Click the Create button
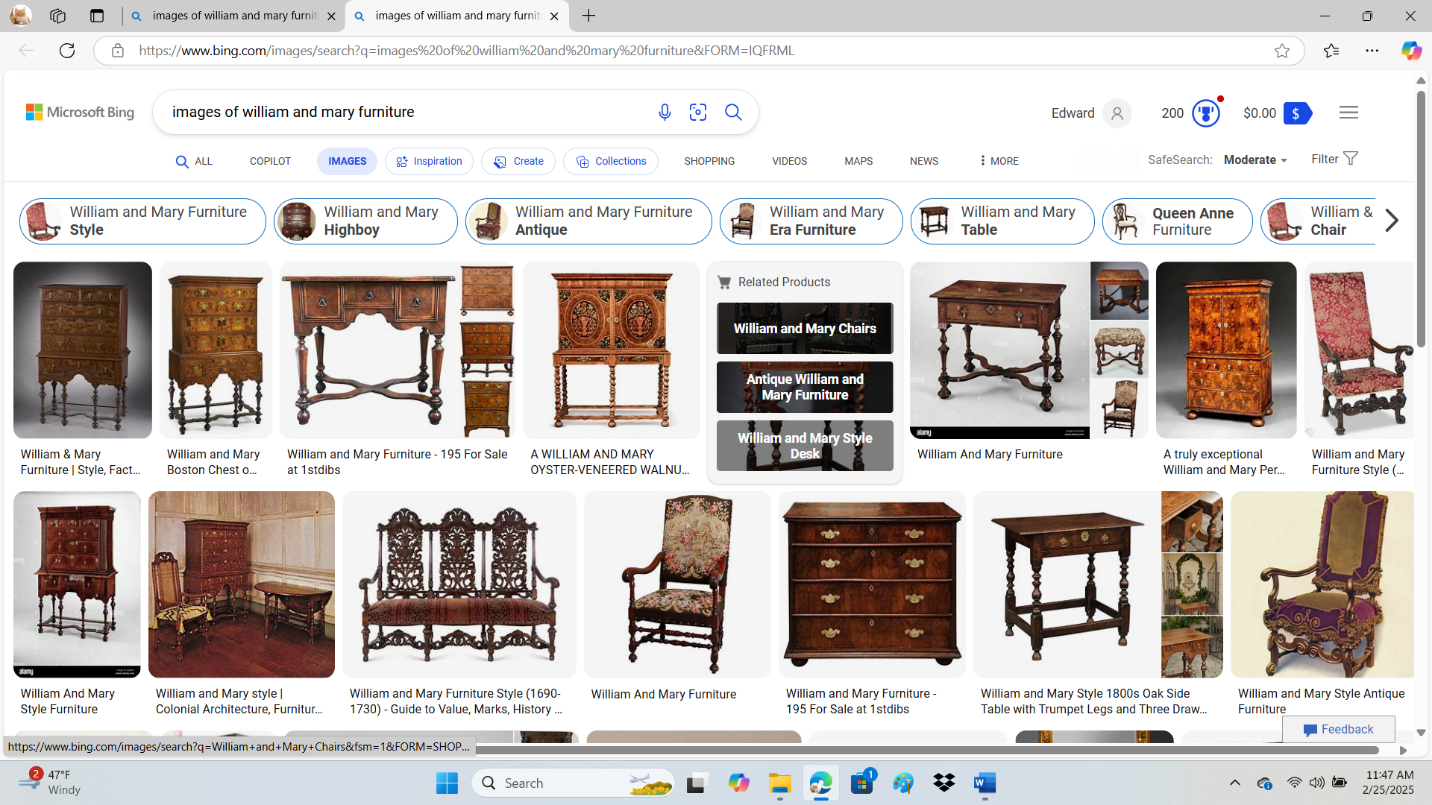Image resolution: width=1432 pixels, height=805 pixels. click(x=518, y=161)
